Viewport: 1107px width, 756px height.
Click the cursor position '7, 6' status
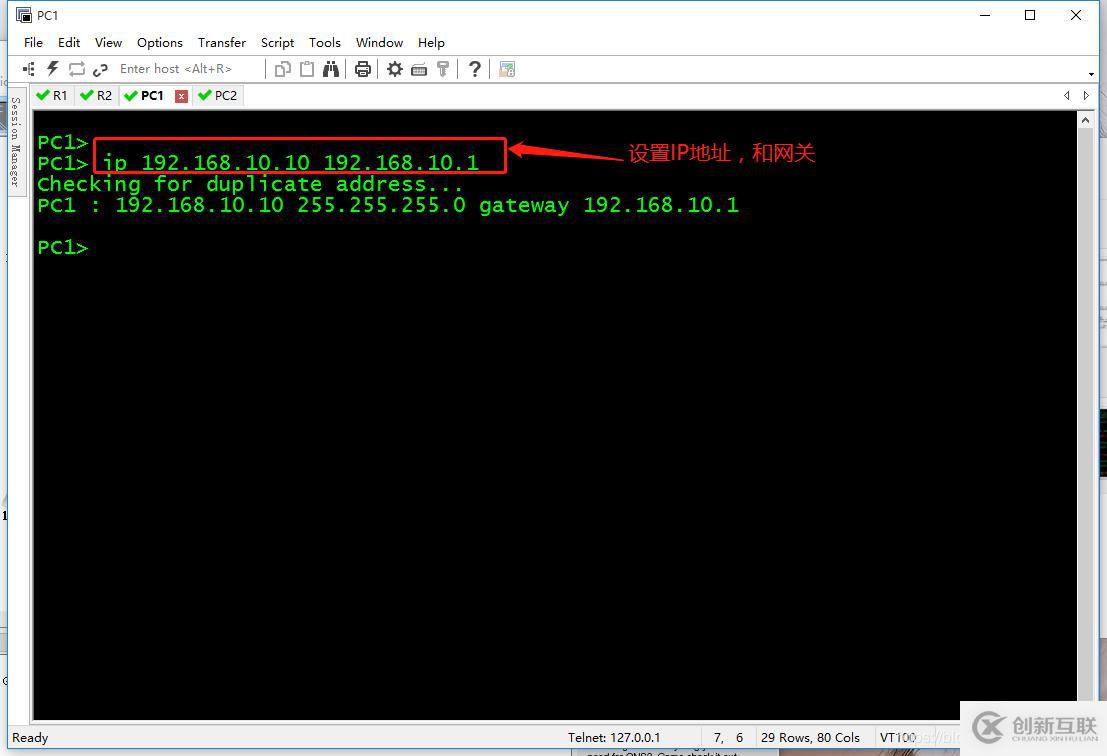(x=728, y=738)
